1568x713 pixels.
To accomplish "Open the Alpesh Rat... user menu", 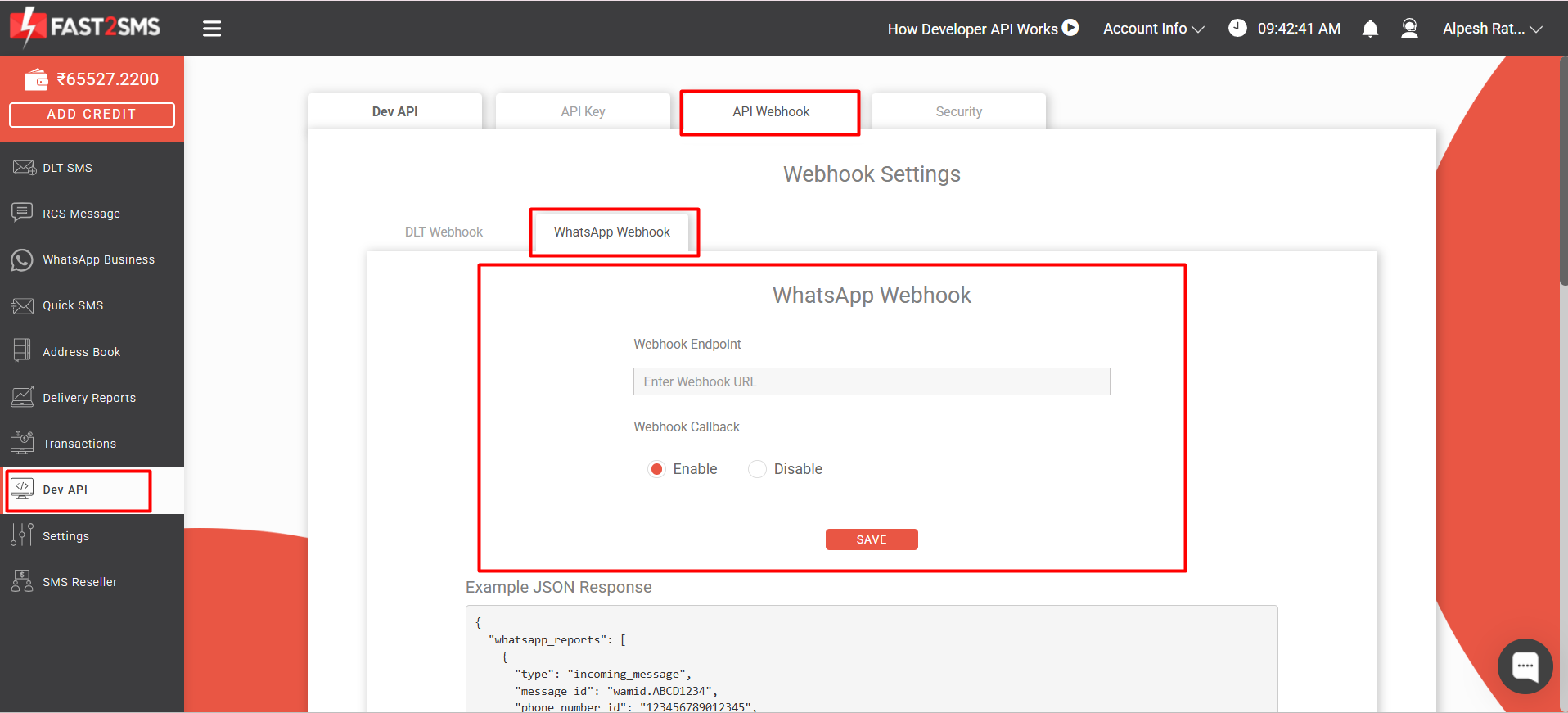I will coord(1492,29).
